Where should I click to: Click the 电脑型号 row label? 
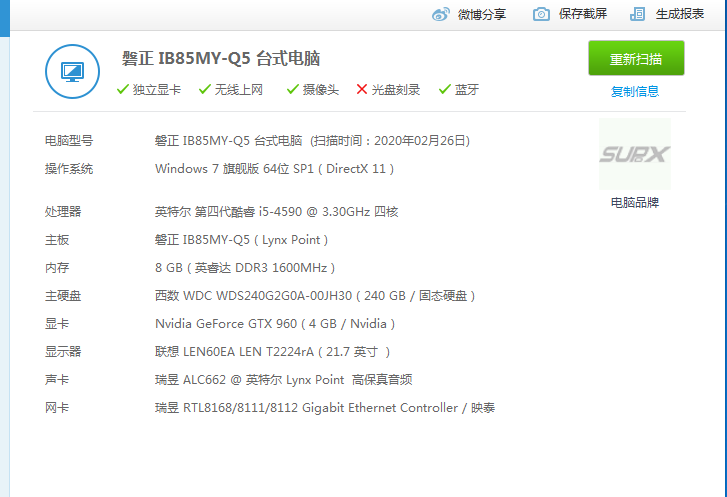(69, 140)
